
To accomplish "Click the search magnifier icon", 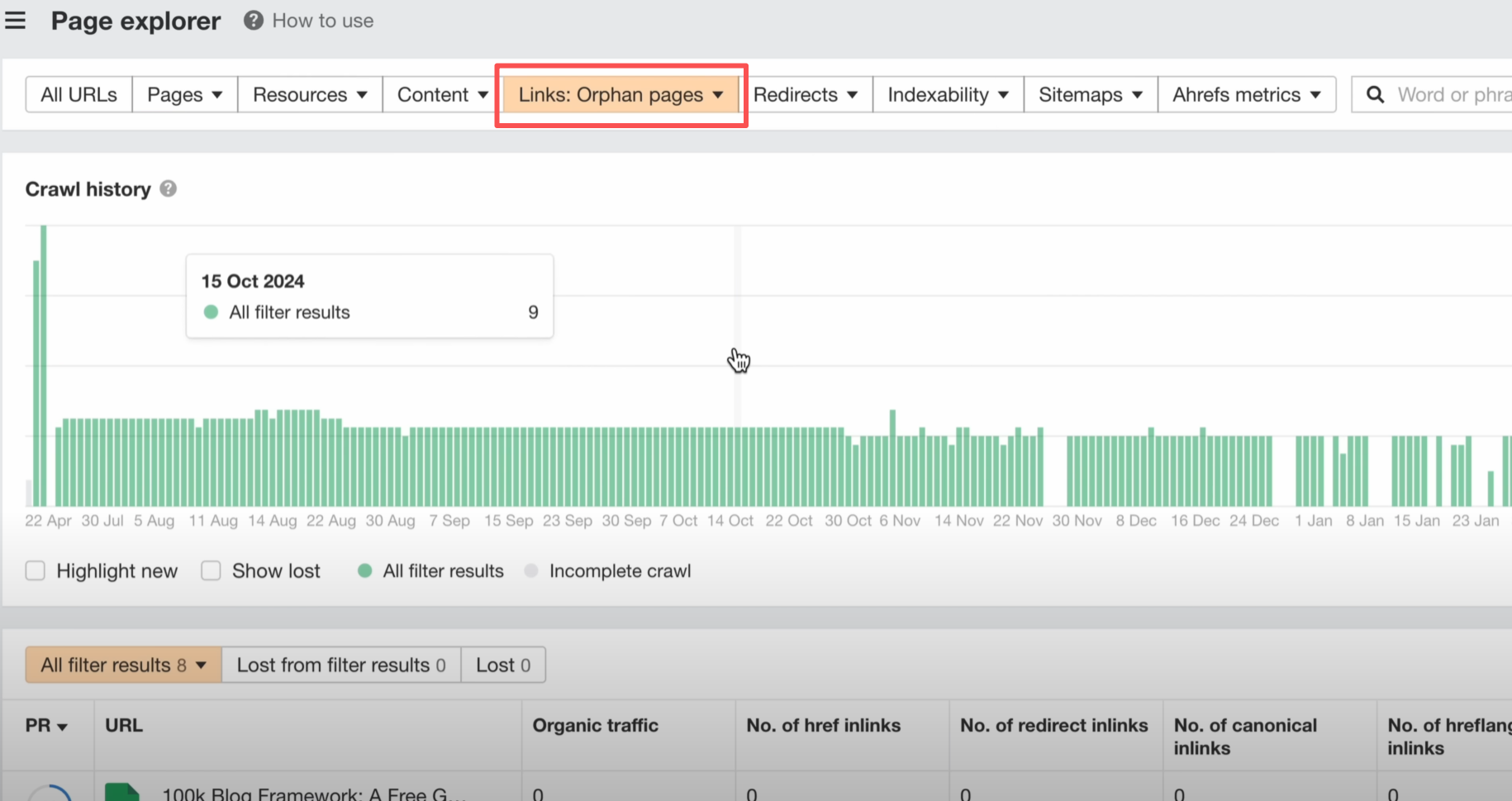I will pos(1375,95).
